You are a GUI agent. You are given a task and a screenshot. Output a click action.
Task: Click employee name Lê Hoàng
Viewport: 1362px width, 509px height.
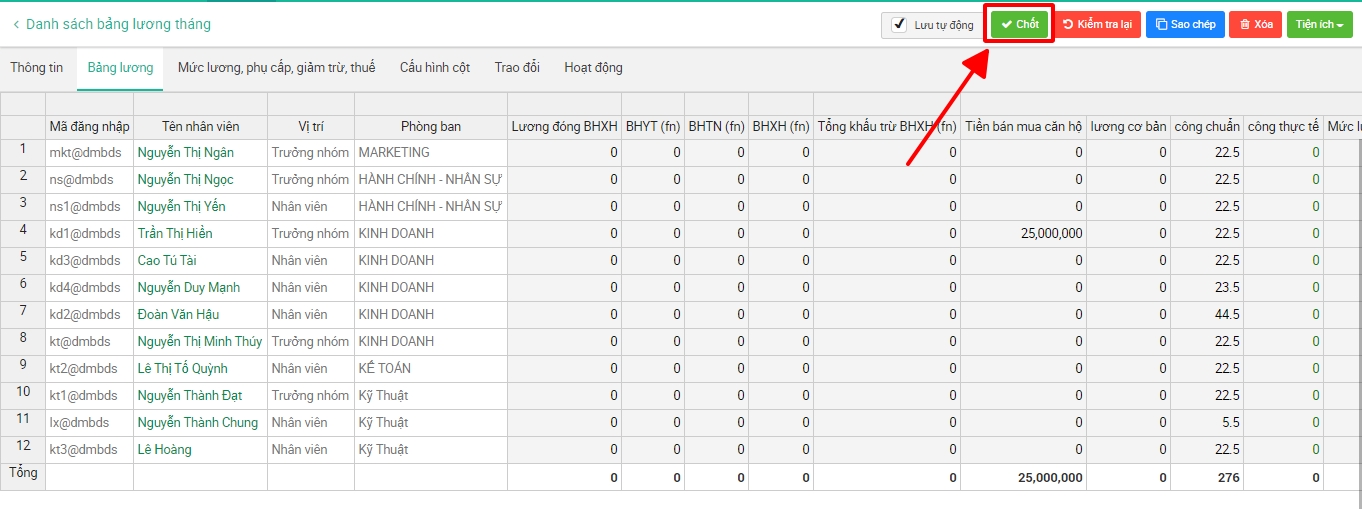165,450
